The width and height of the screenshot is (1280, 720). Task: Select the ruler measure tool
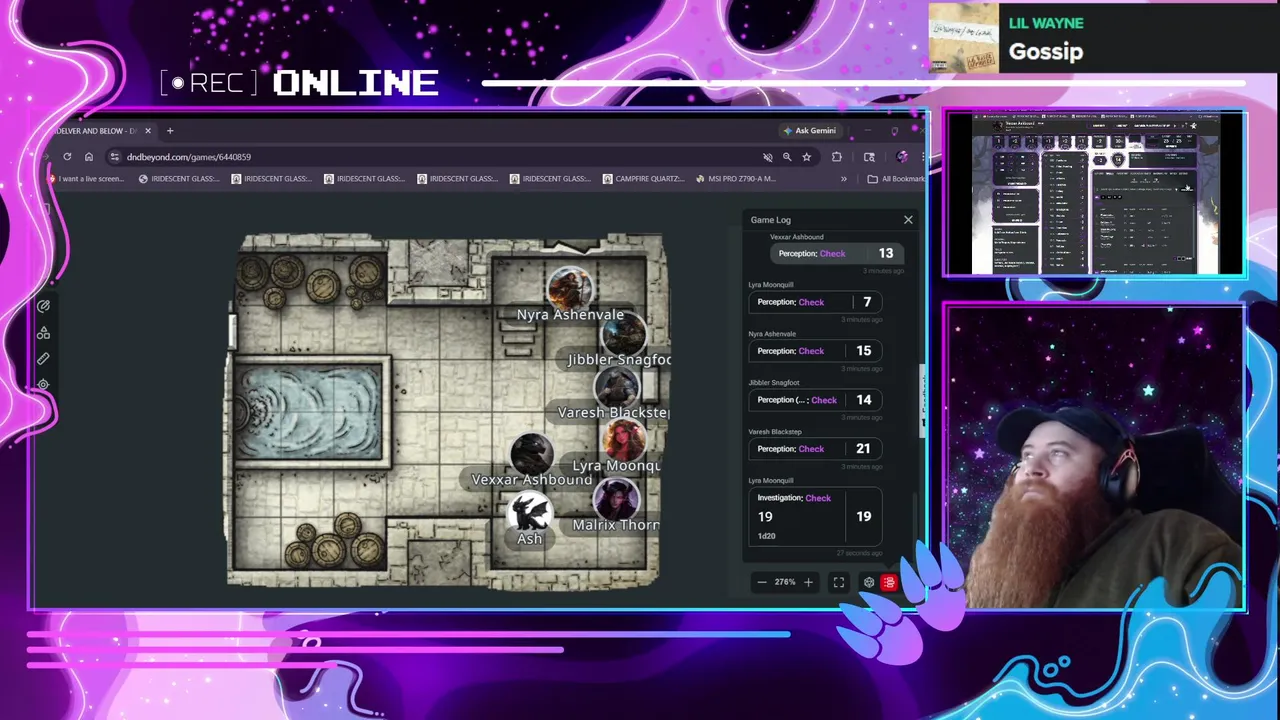(x=43, y=359)
